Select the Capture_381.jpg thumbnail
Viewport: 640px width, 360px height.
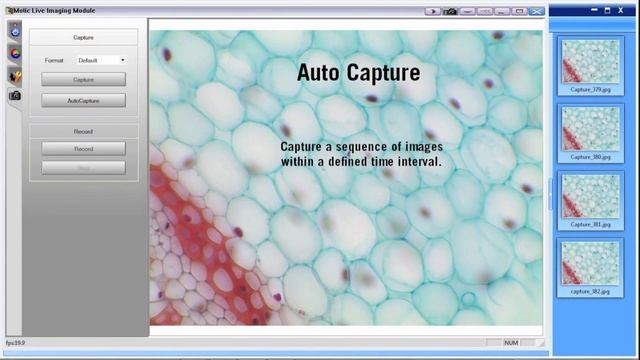click(591, 201)
